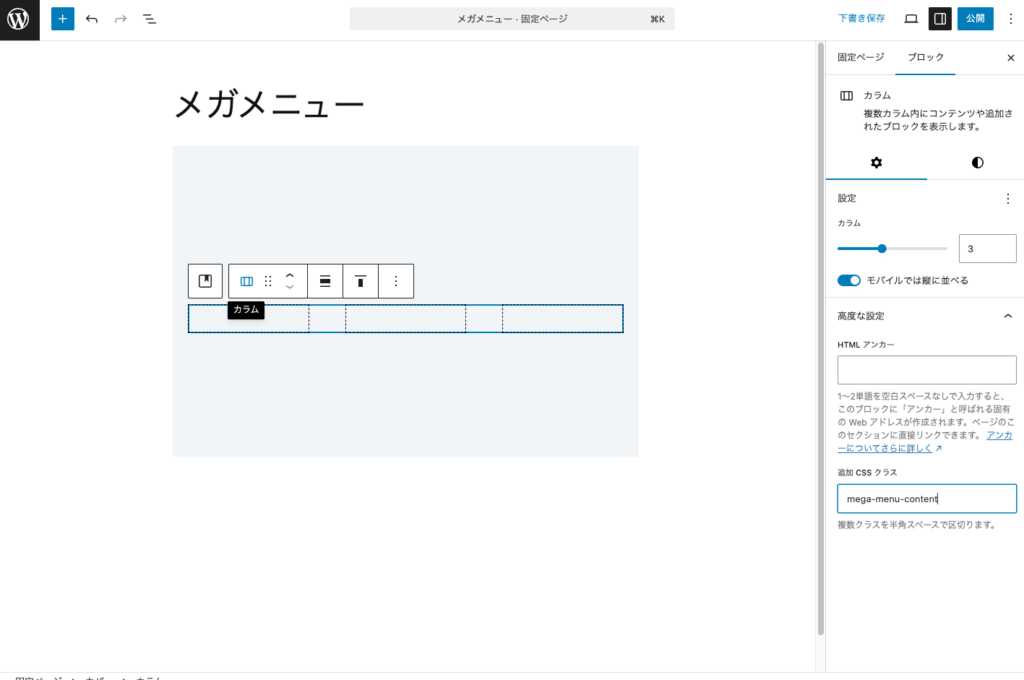Select the Columns block icon in the toolbar
The image size is (1024, 680).
point(245,281)
